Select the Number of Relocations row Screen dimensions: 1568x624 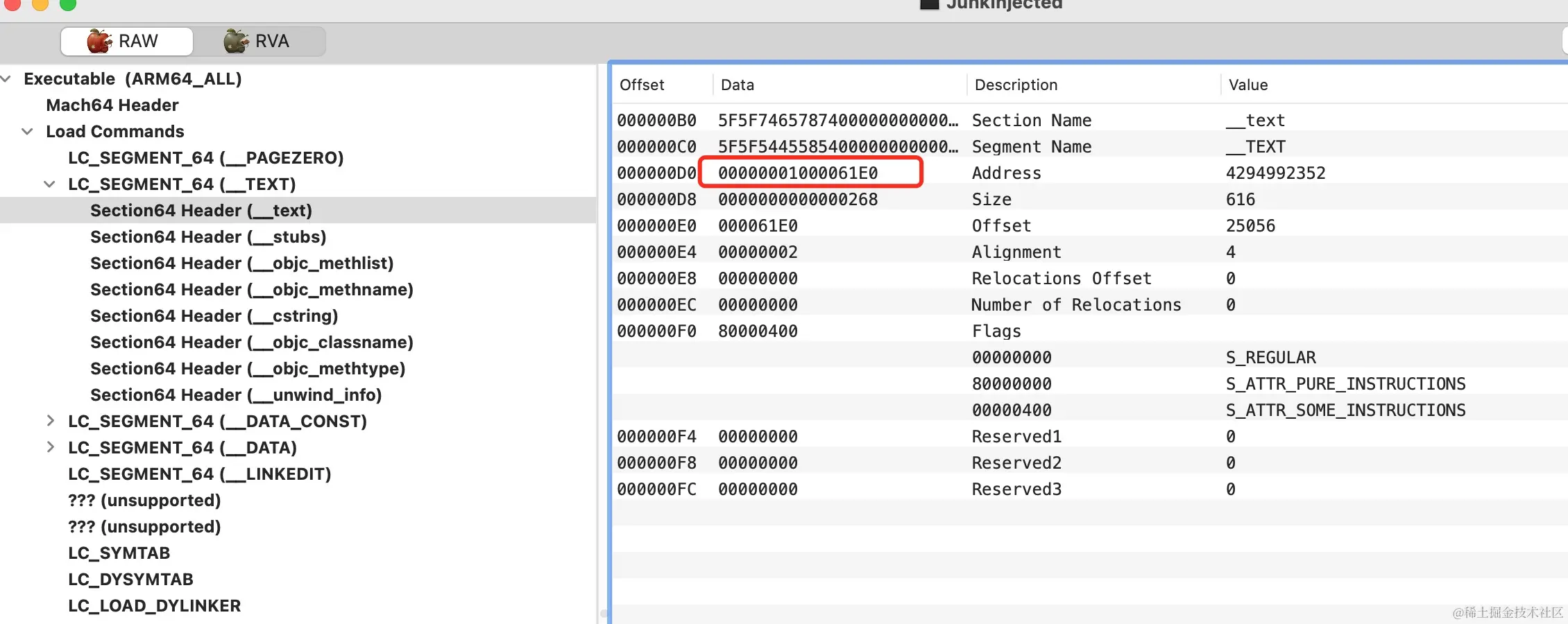point(1089,305)
